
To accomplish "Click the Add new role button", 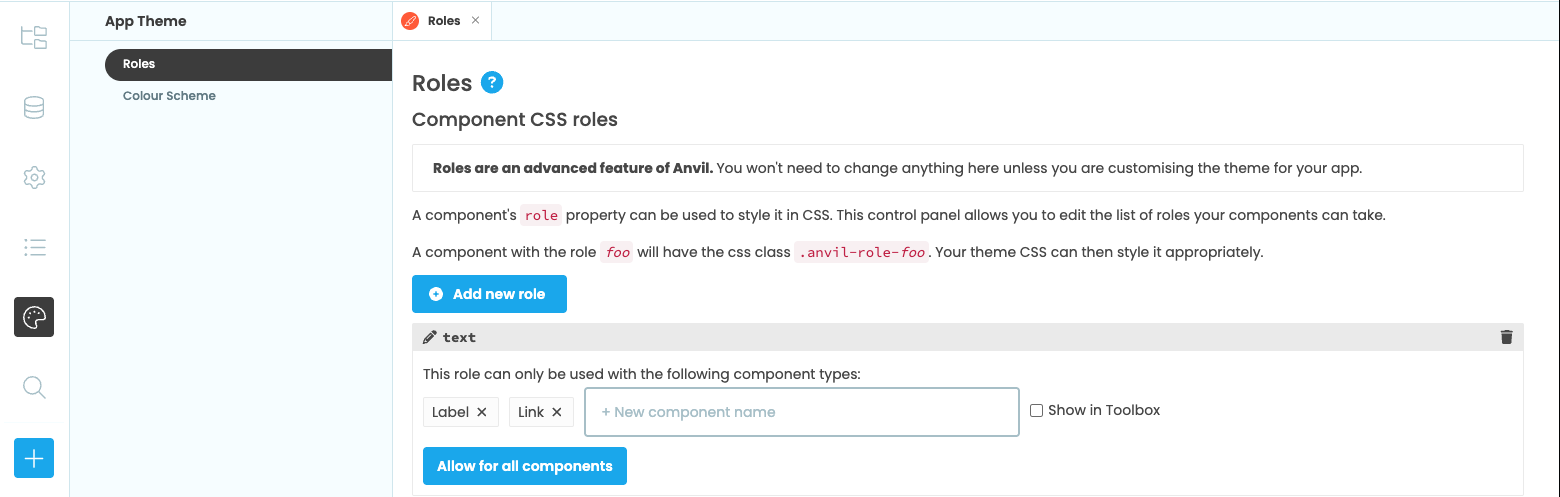I will (489, 294).
